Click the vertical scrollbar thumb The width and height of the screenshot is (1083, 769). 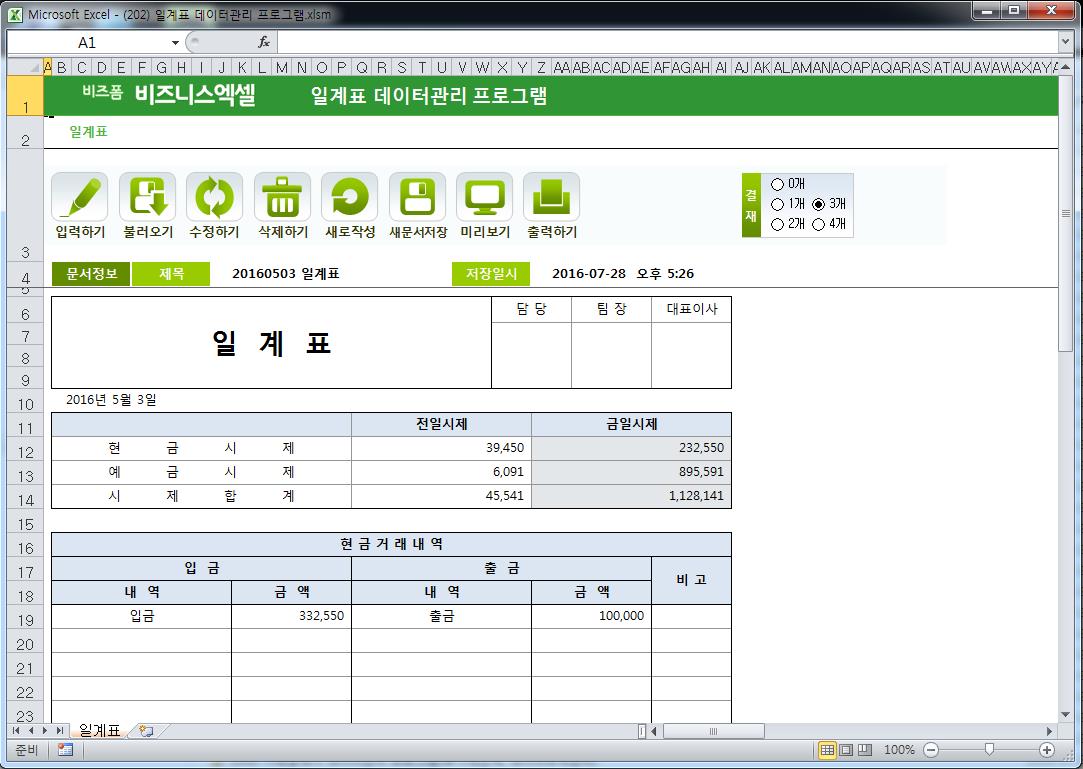click(x=1065, y=213)
